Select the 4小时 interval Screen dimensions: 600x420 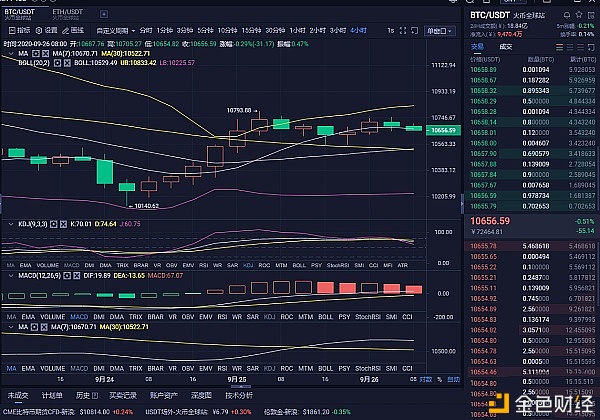click(359, 30)
